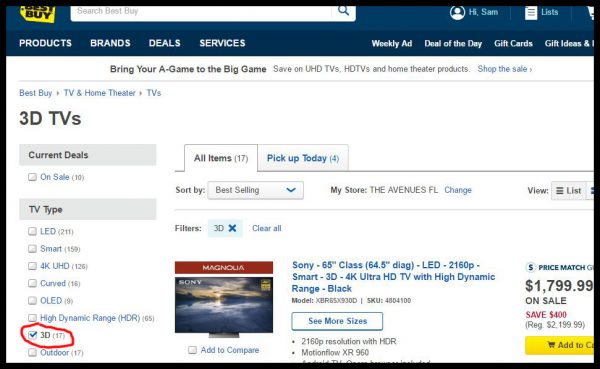
Task: Open the DEALS menu
Action: 165,43
